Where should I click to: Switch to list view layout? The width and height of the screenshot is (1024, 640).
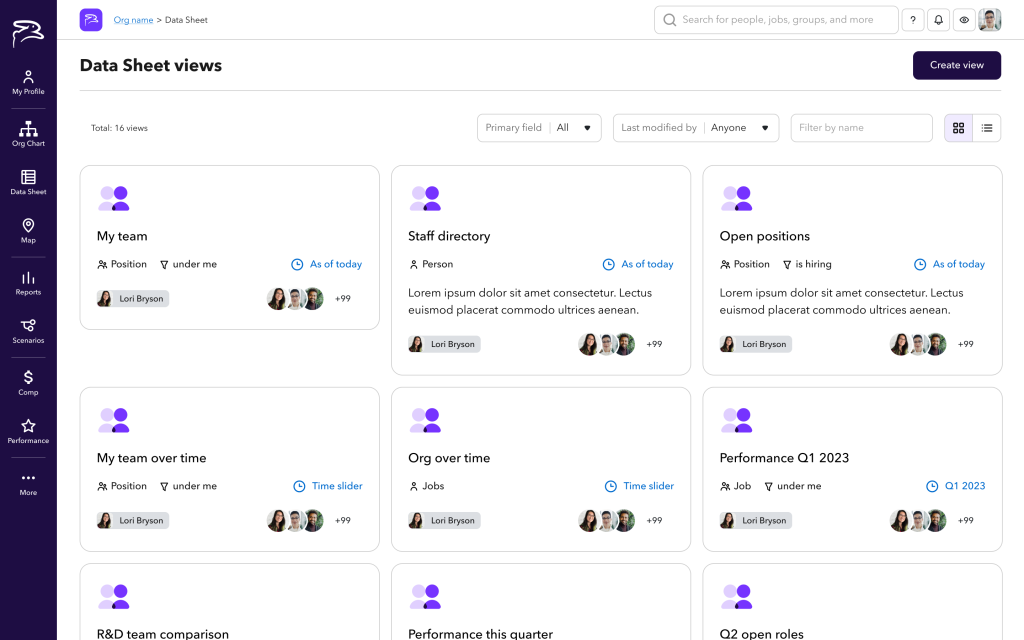pos(987,128)
